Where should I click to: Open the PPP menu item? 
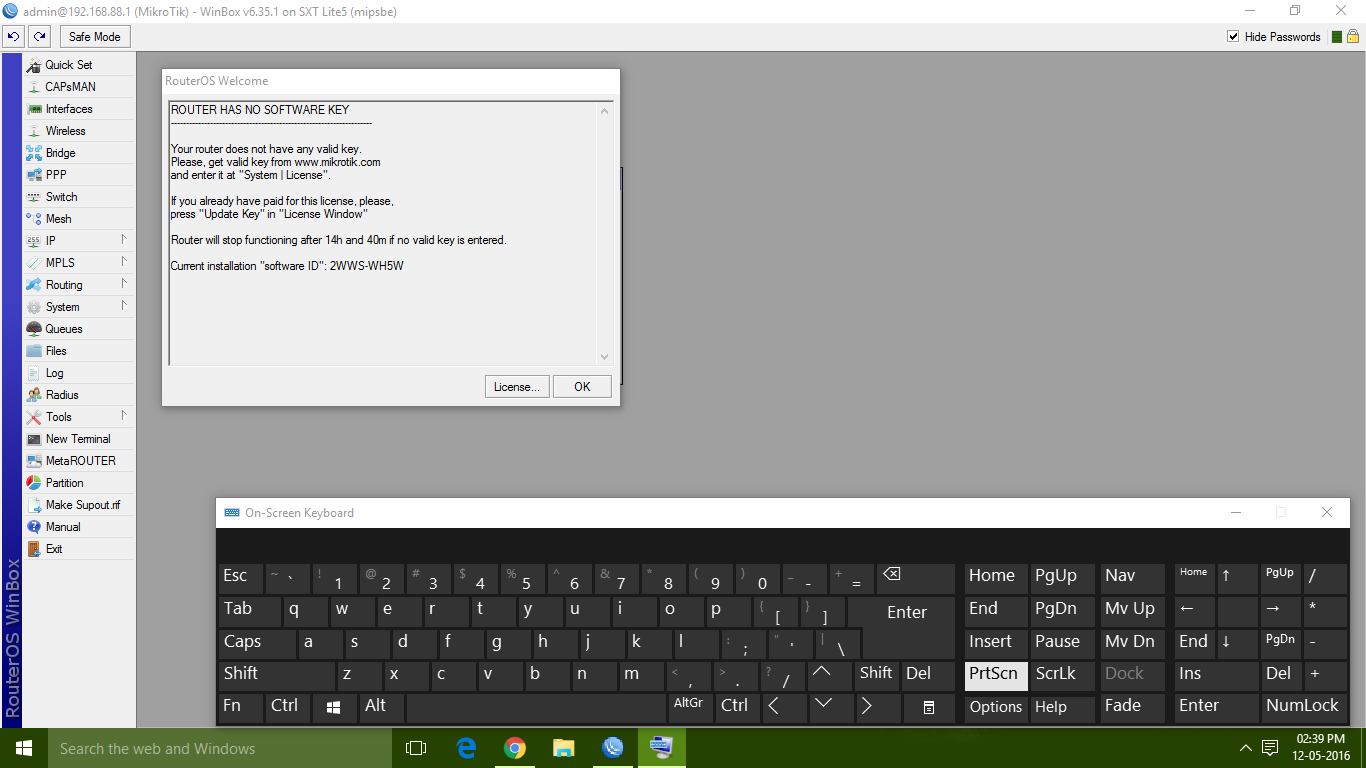click(x=79, y=175)
